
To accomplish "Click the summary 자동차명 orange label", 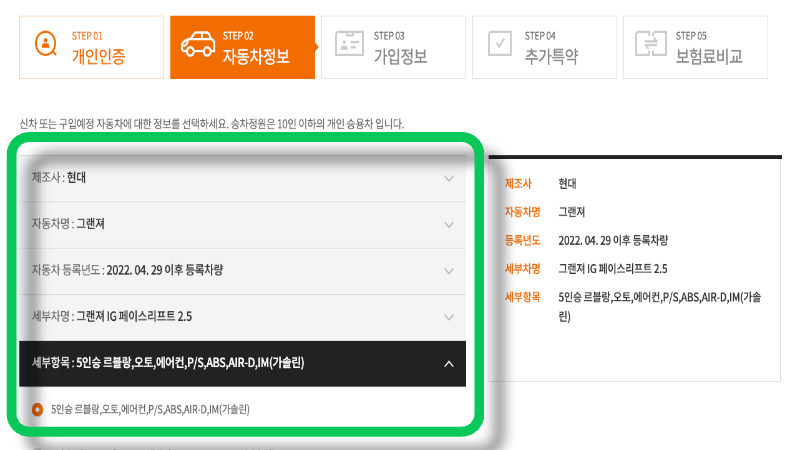I will (x=522, y=212).
